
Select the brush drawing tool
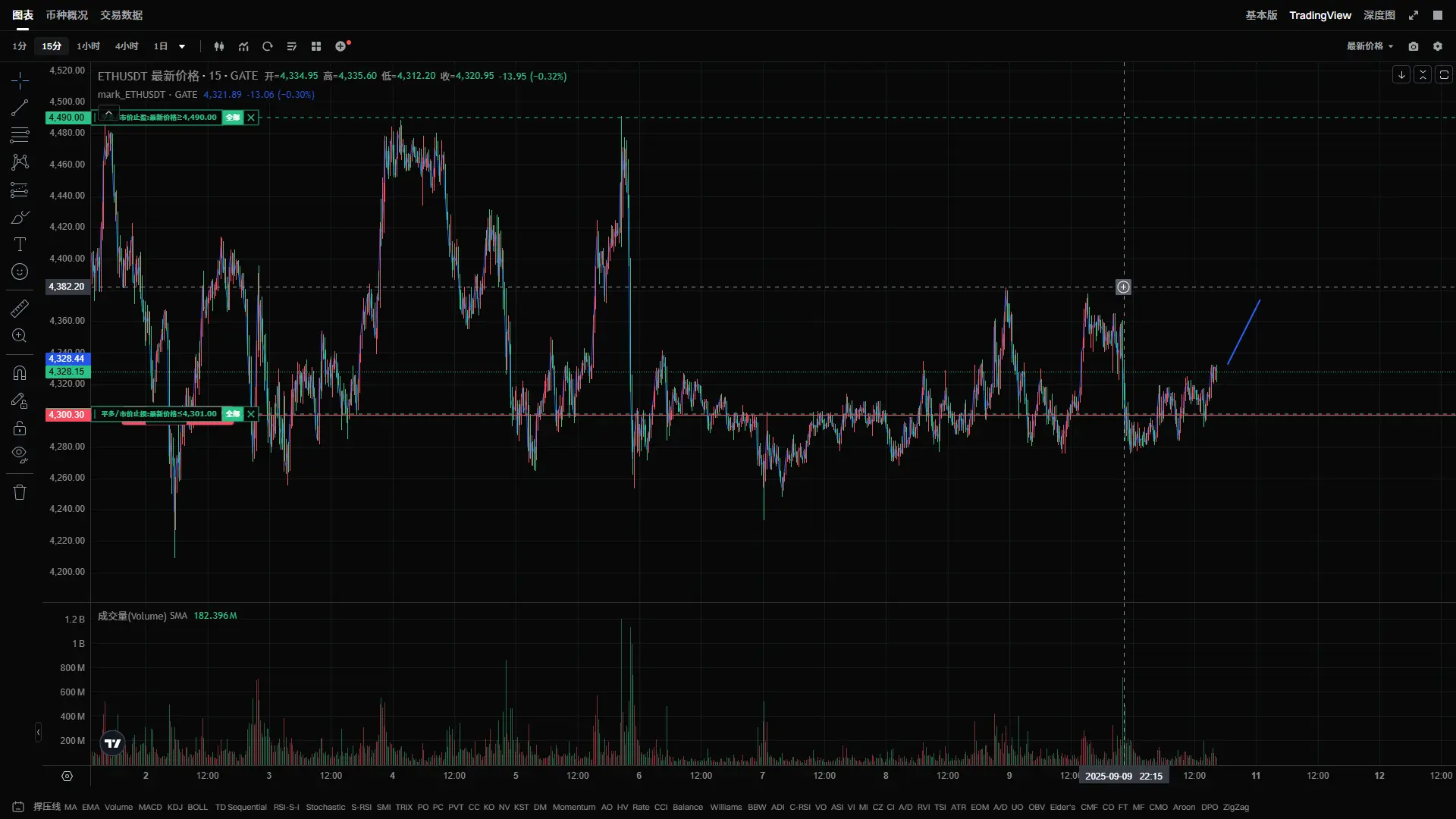(20, 218)
